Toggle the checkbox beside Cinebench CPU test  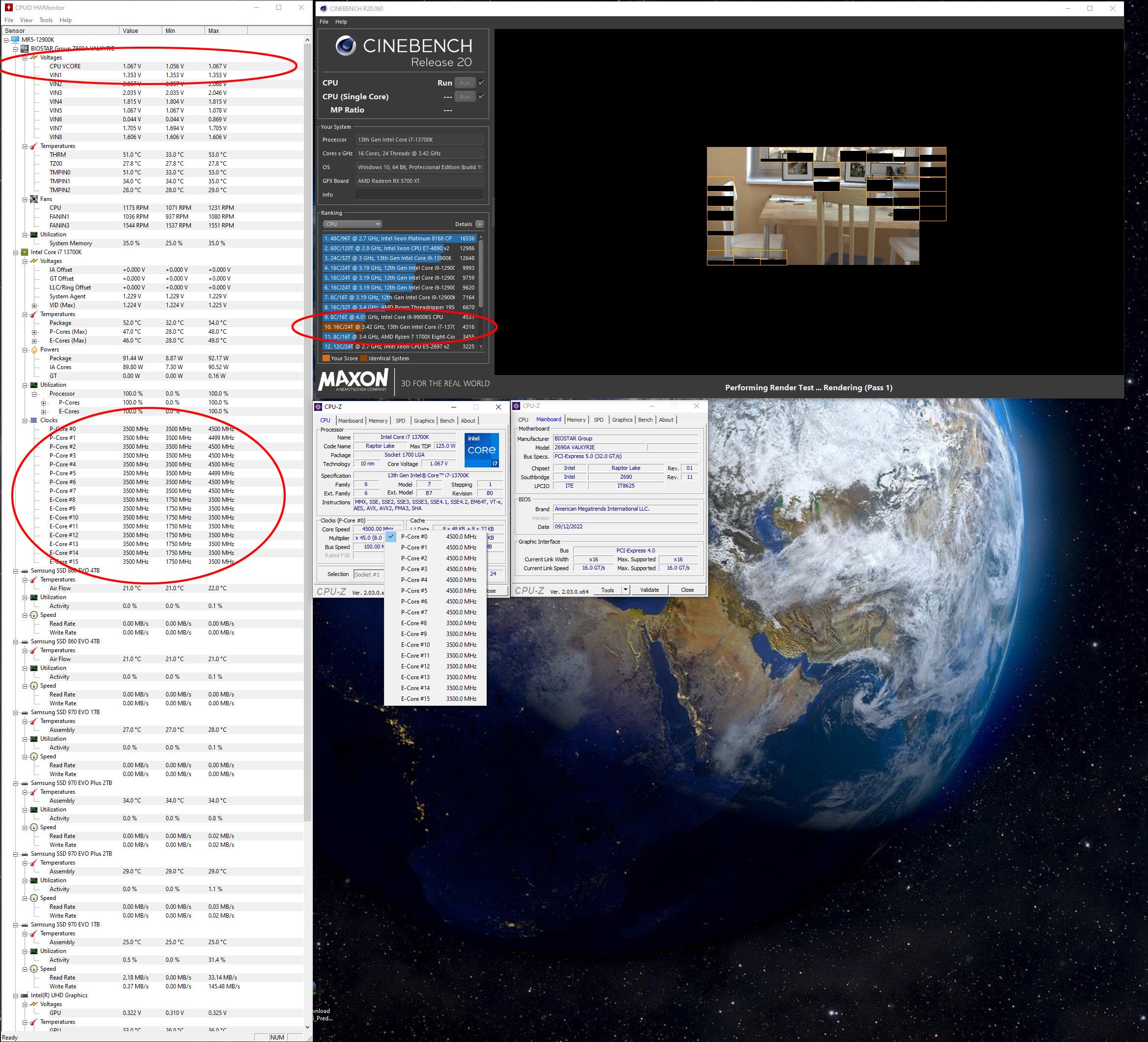click(x=482, y=83)
